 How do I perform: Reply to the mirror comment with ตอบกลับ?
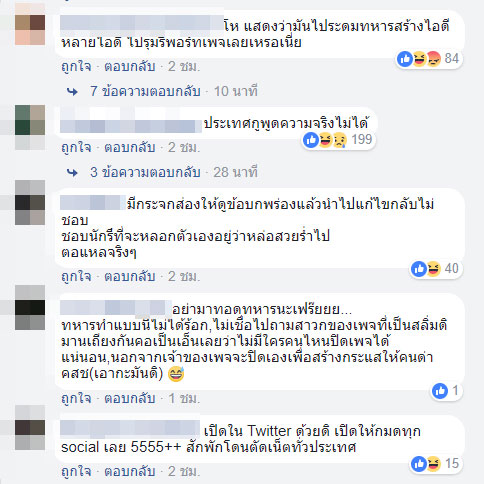pyautogui.click(x=130, y=276)
